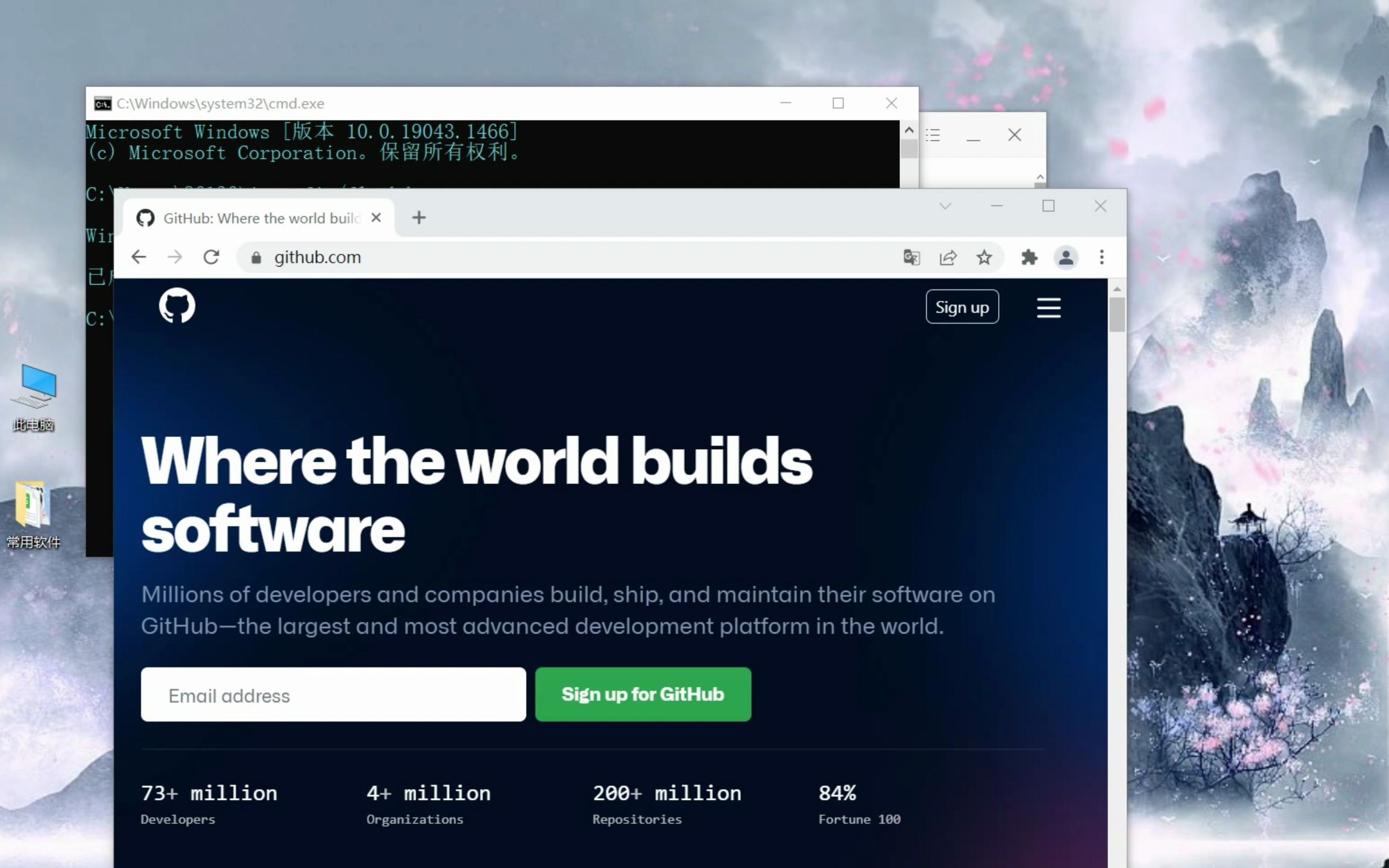Expand the tab search chevron

click(x=945, y=206)
